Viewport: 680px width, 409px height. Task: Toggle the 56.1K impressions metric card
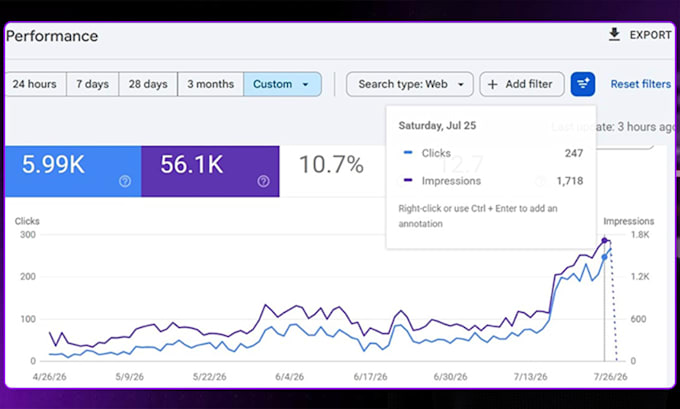click(210, 171)
